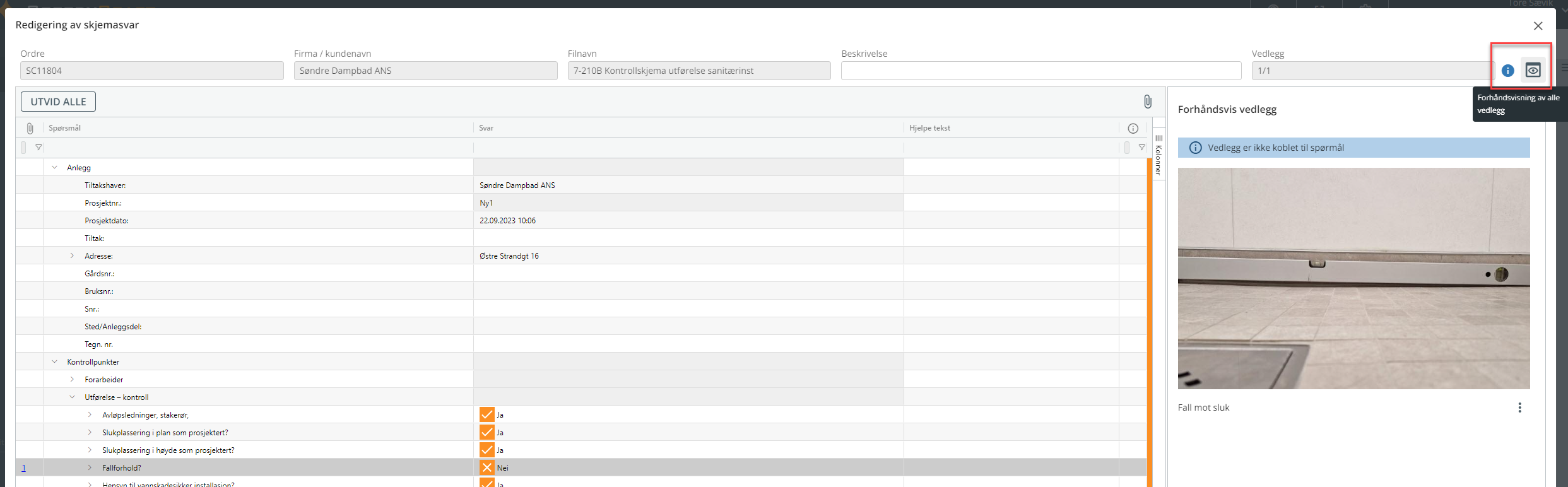Click the Beskrivelse input field
Screen dimensions: 1568x487
pyautogui.click(x=1040, y=71)
